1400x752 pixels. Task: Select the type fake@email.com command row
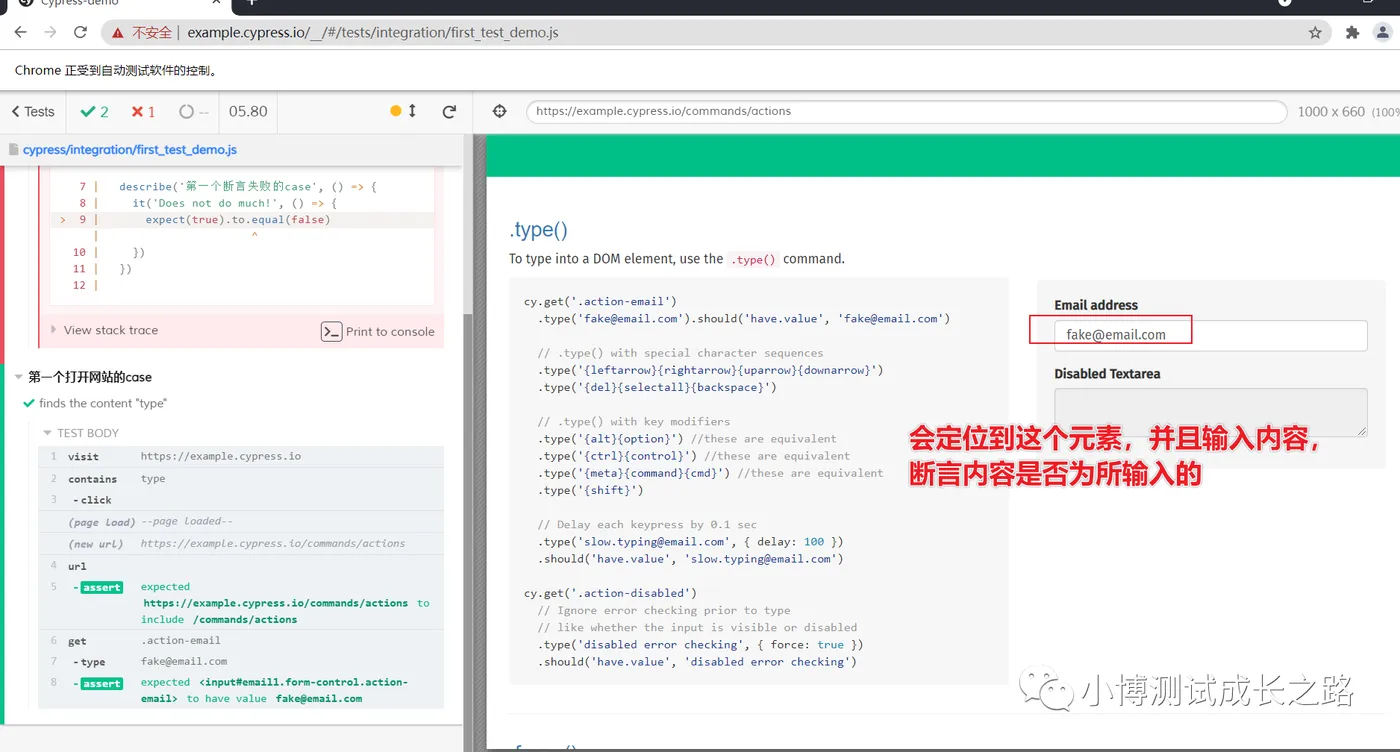tap(241, 662)
